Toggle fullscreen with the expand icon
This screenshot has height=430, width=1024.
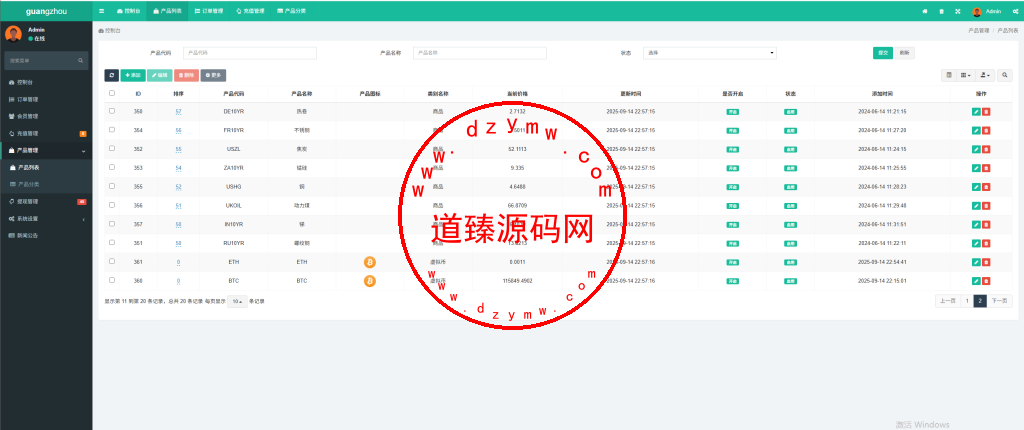[x=958, y=11]
